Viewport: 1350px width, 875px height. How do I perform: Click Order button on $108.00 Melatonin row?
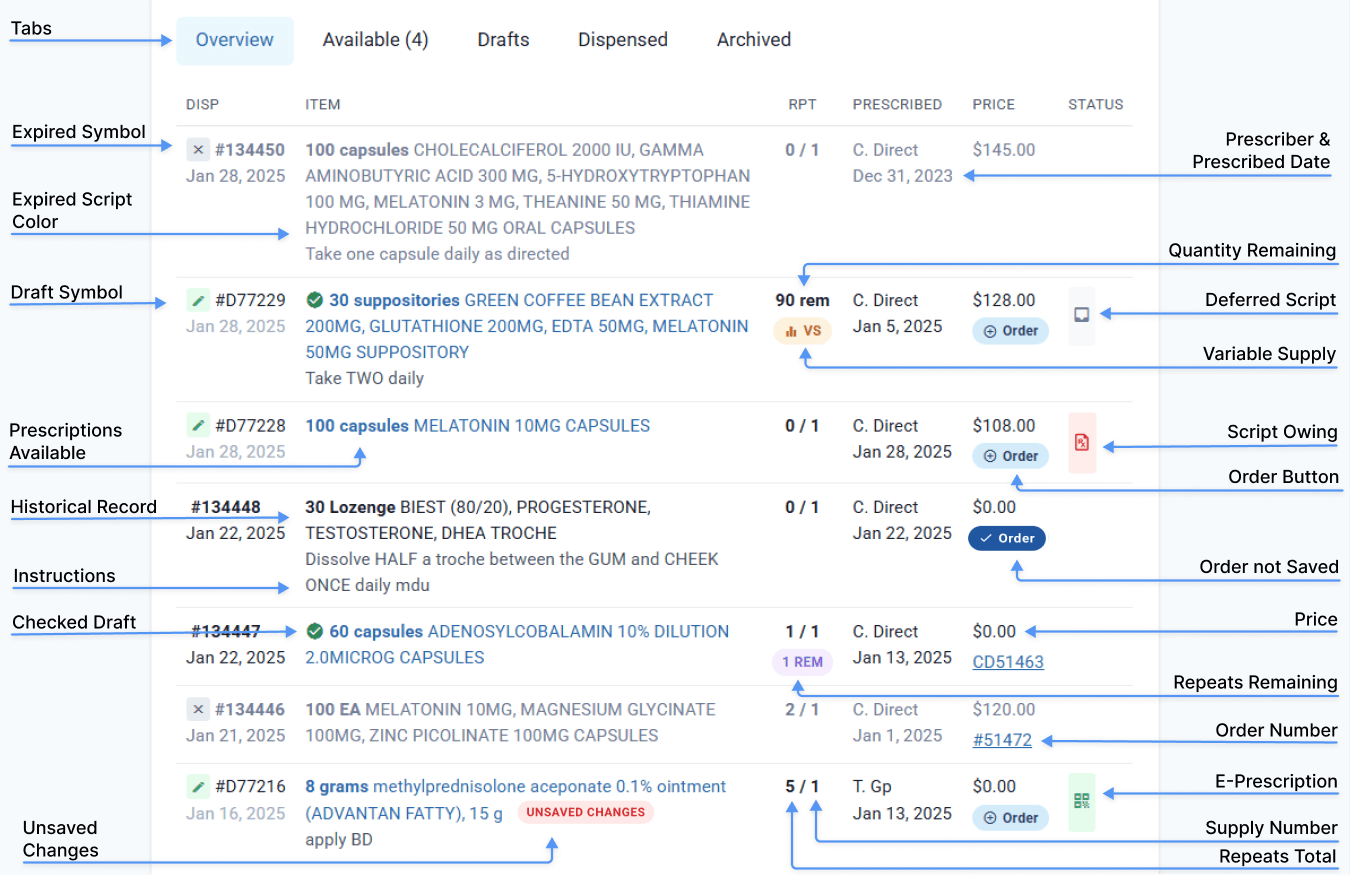[x=1010, y=456]
